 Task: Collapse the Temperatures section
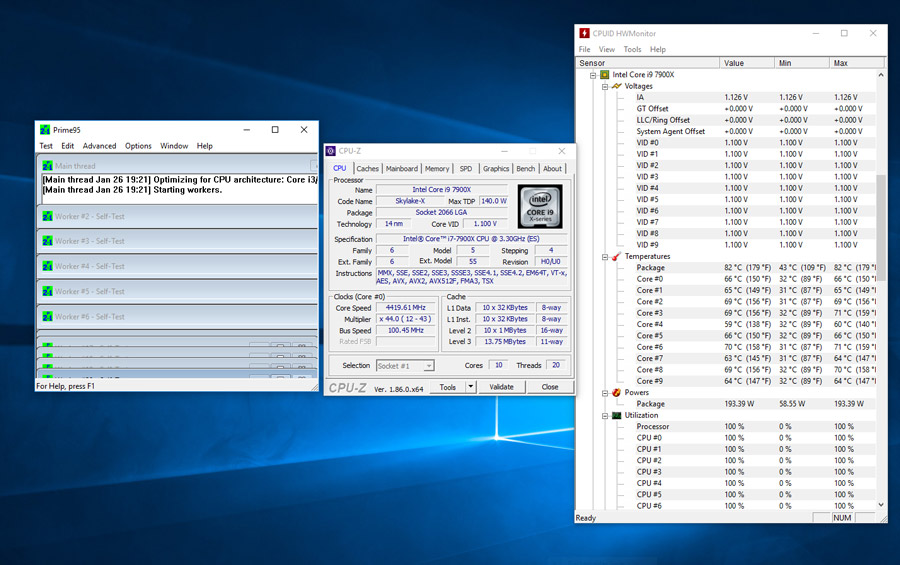click(605, 257)
